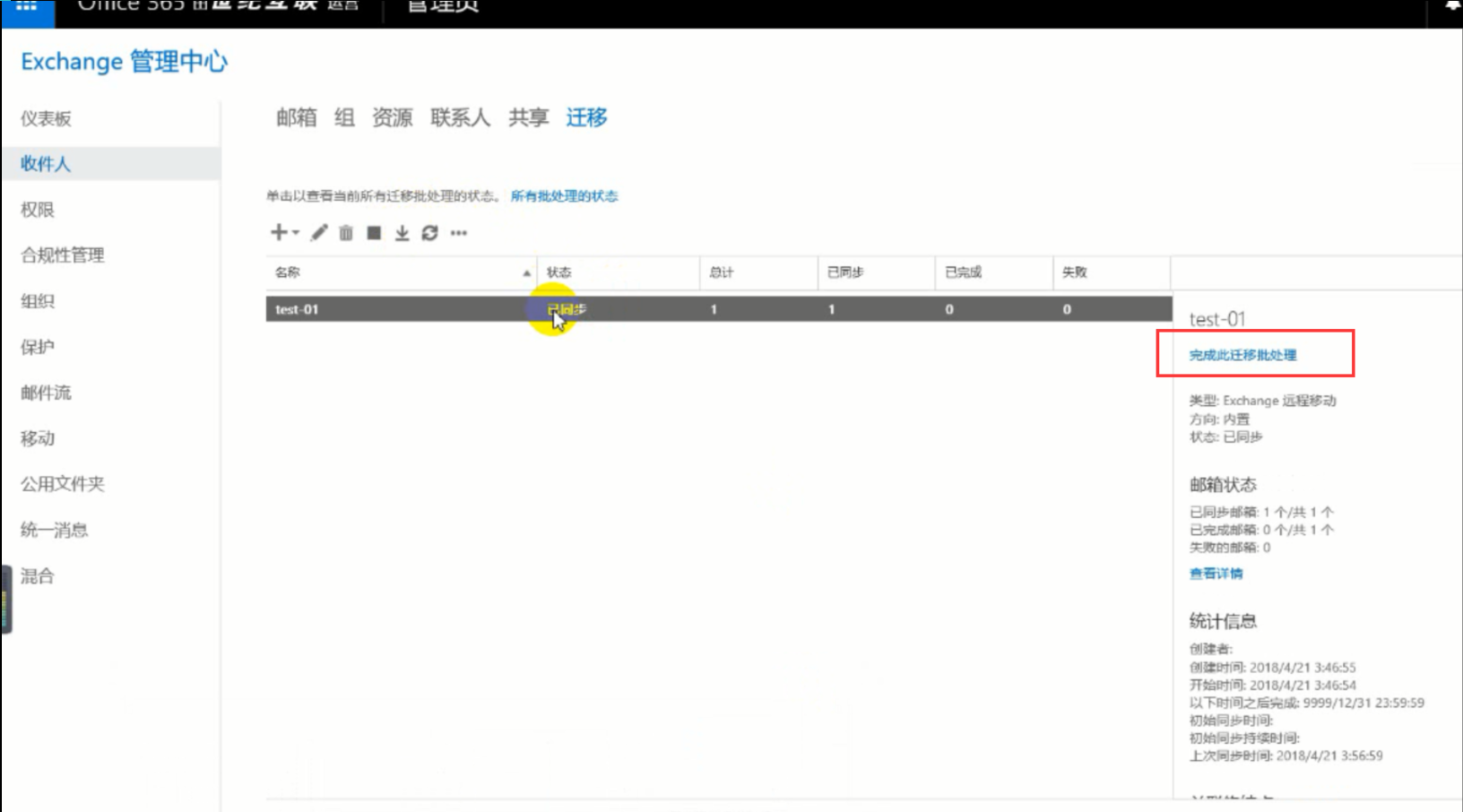The height and width of the screenshot is (812, 1463).
Task: Select the test-01 migration batch row
Action: click(x=719, y=309)
